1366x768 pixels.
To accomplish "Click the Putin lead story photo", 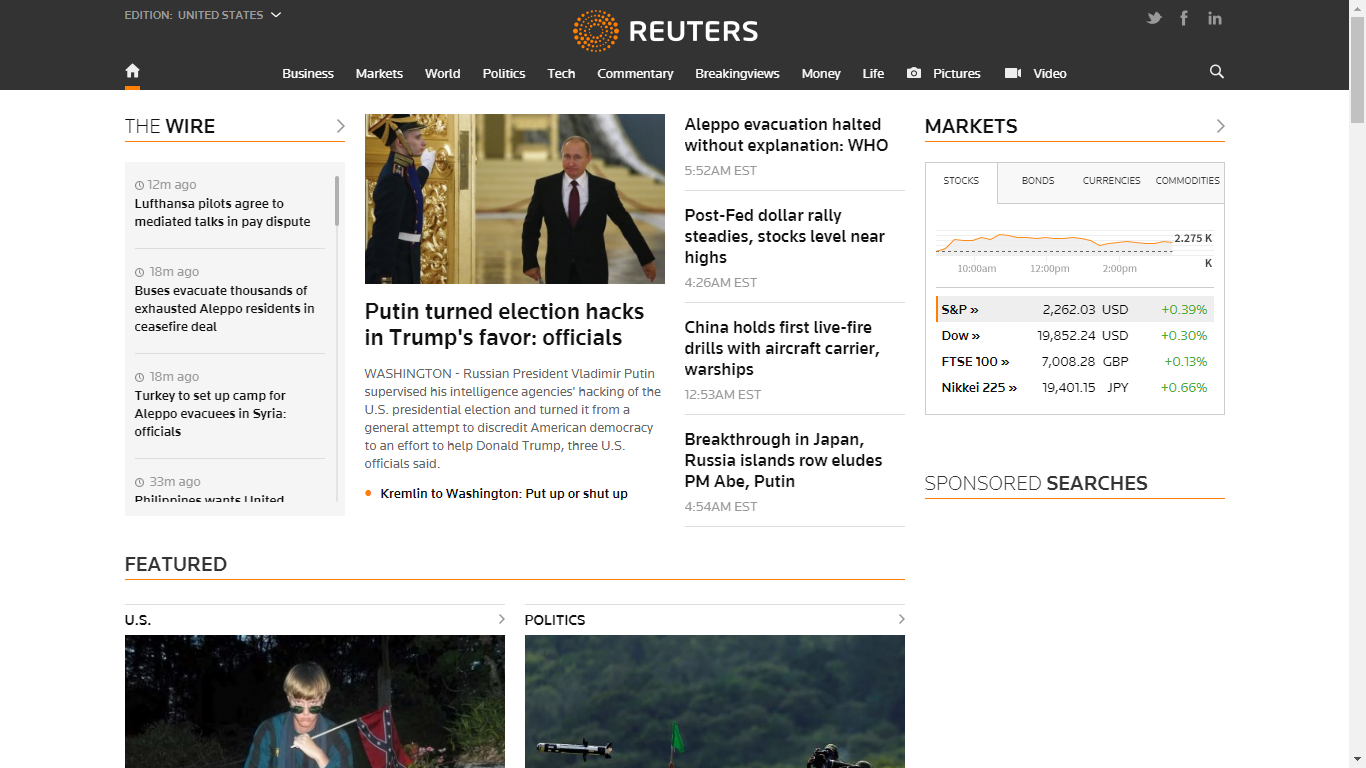I will [x=515, y=199].
